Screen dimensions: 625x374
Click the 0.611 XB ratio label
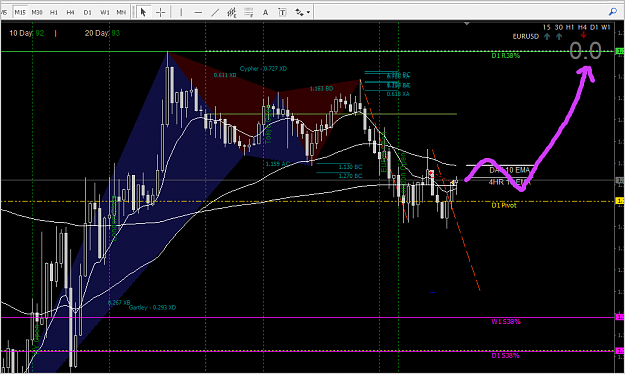pos(225,75)
